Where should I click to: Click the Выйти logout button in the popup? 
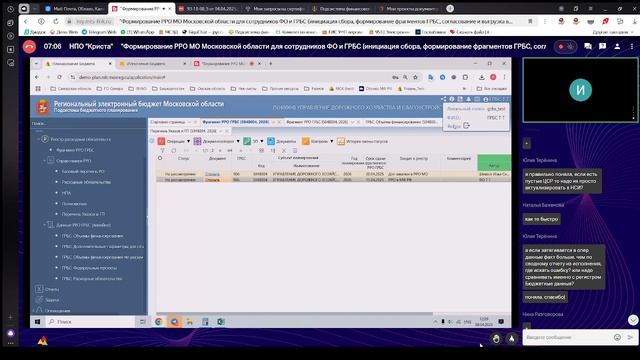tap(459, 126)
